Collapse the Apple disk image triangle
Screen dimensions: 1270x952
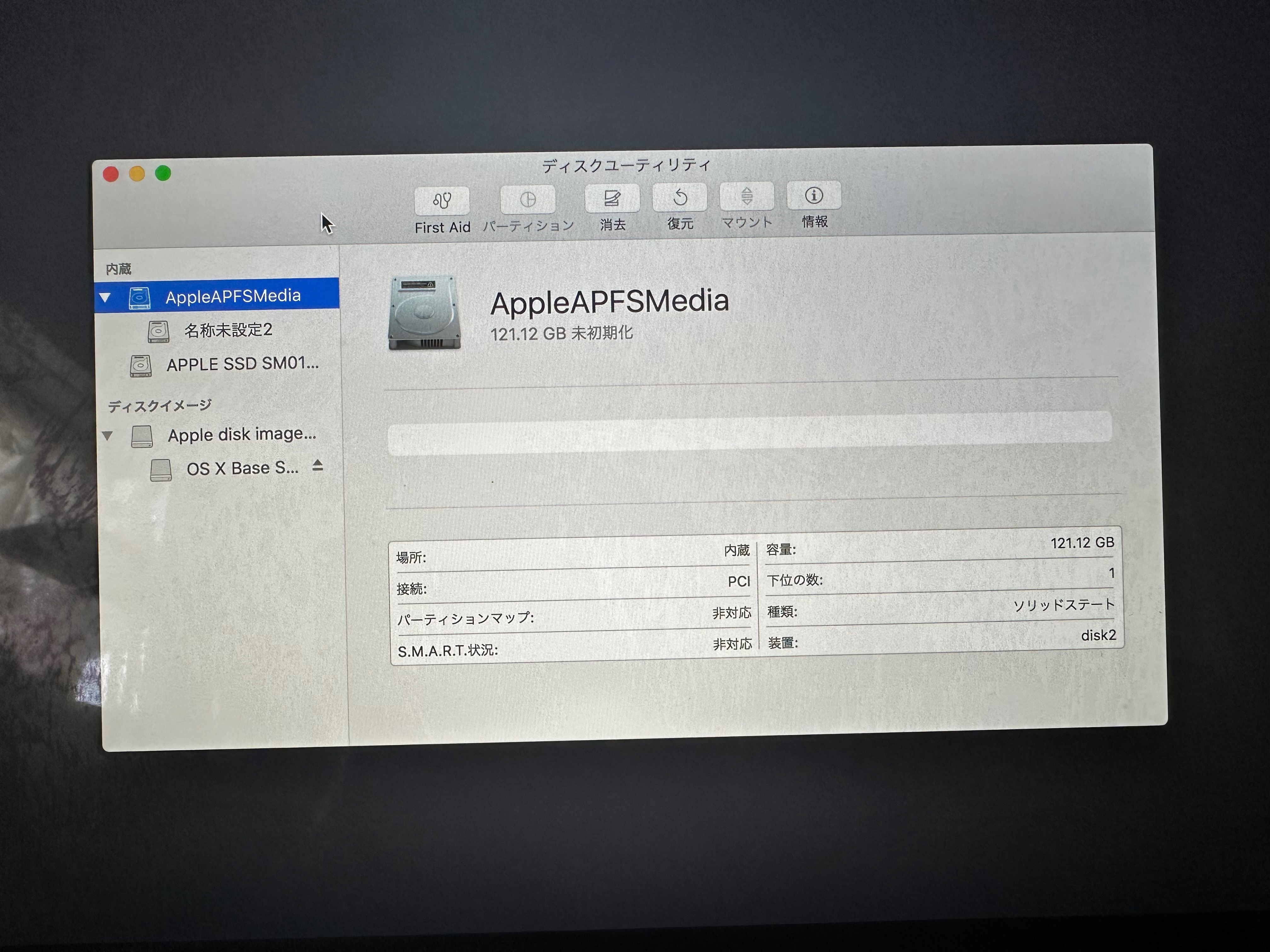[x=107, y=435]
